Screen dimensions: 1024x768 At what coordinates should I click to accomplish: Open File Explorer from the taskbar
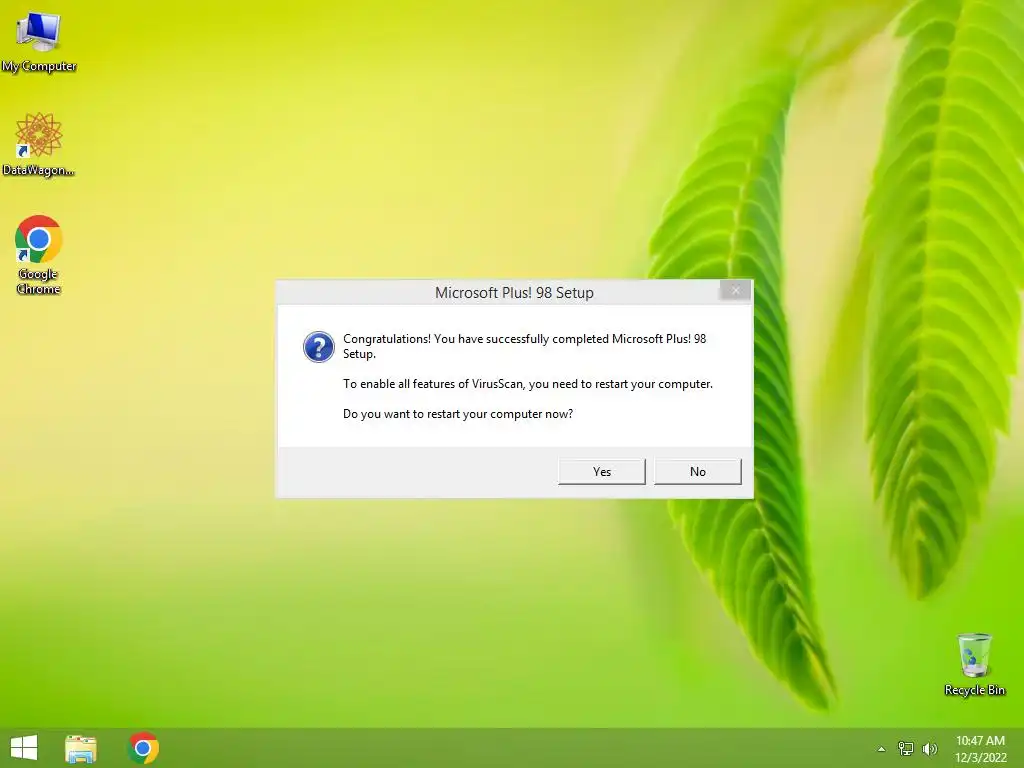[81, 748]
